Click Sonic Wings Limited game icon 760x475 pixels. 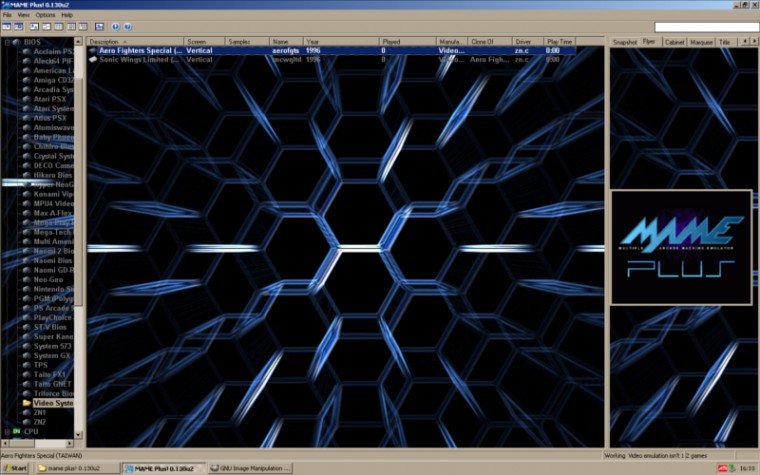(93, 60)
